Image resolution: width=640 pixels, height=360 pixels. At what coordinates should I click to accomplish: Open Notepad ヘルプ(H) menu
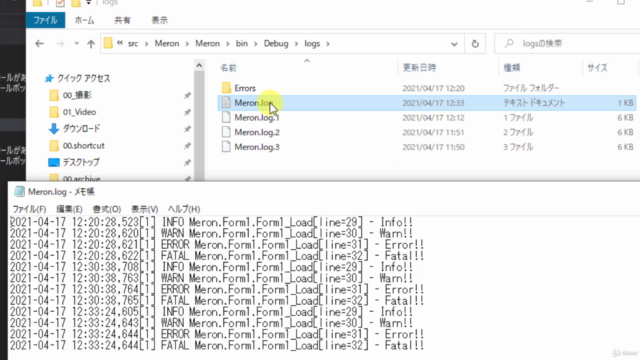184,209
